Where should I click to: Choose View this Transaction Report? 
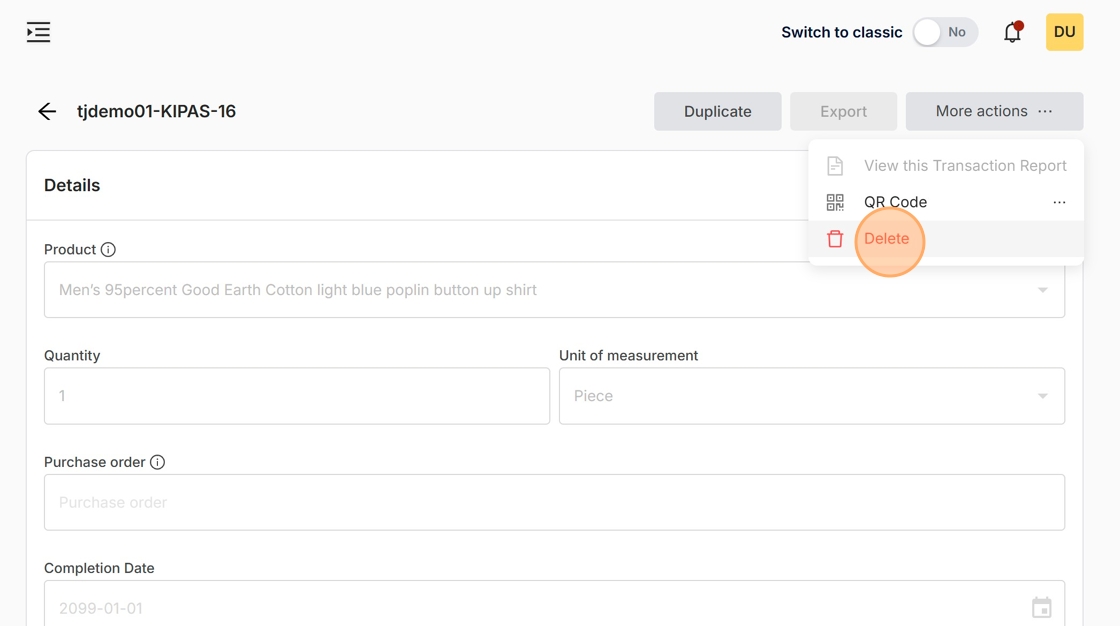click(964, 166)
